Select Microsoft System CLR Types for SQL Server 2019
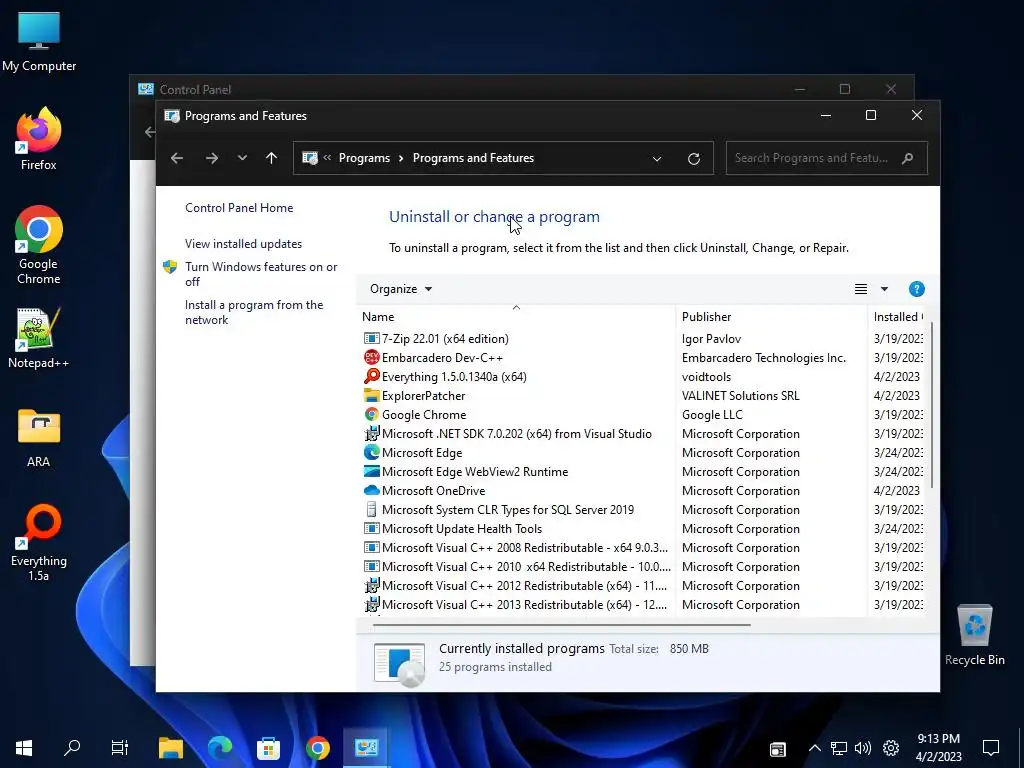The height and width of the screenshot is (768, 1024). (643, 509)
